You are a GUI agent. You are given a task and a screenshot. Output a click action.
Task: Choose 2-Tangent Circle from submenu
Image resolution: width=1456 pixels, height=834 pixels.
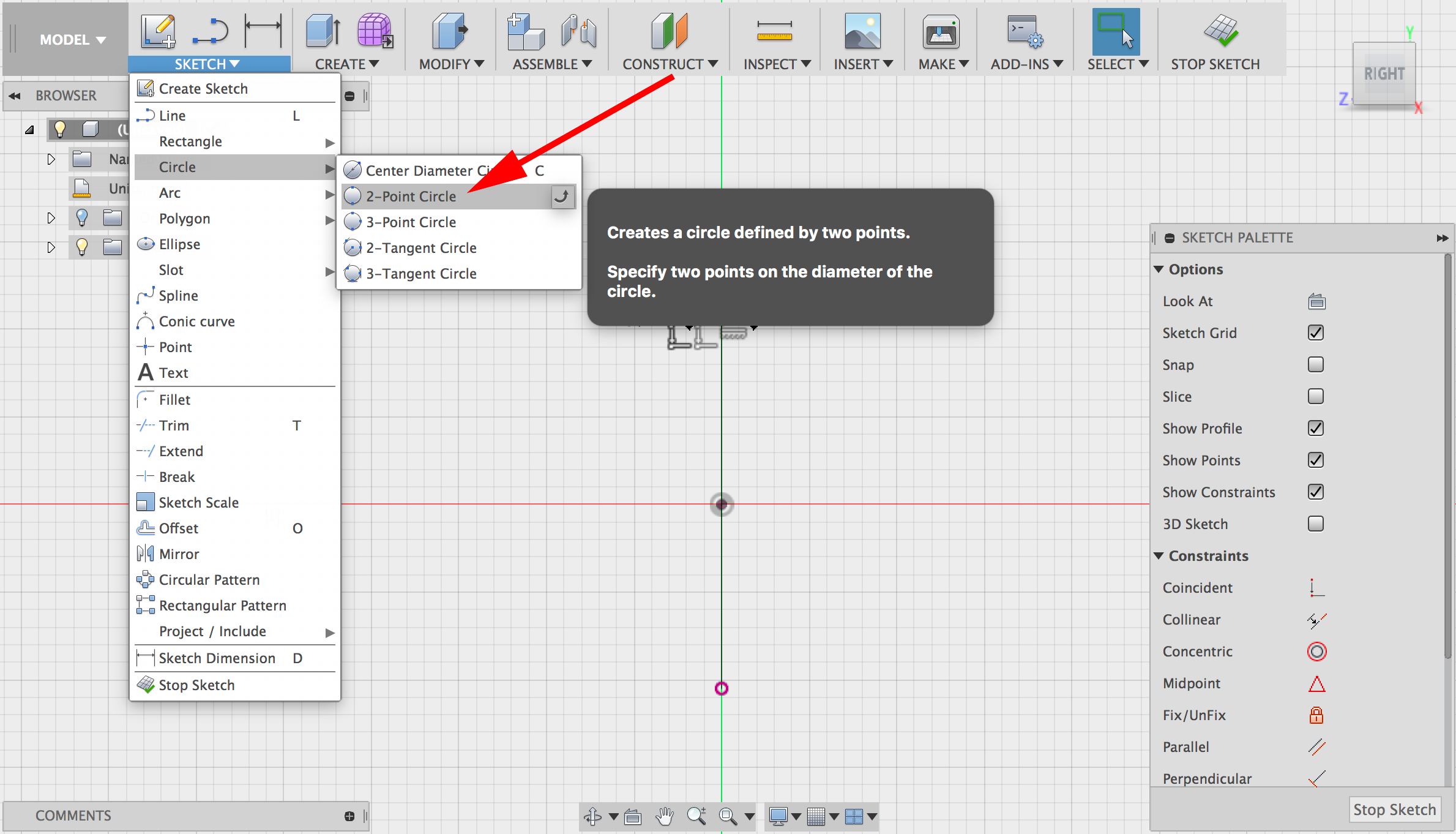[x=459, y=248]
